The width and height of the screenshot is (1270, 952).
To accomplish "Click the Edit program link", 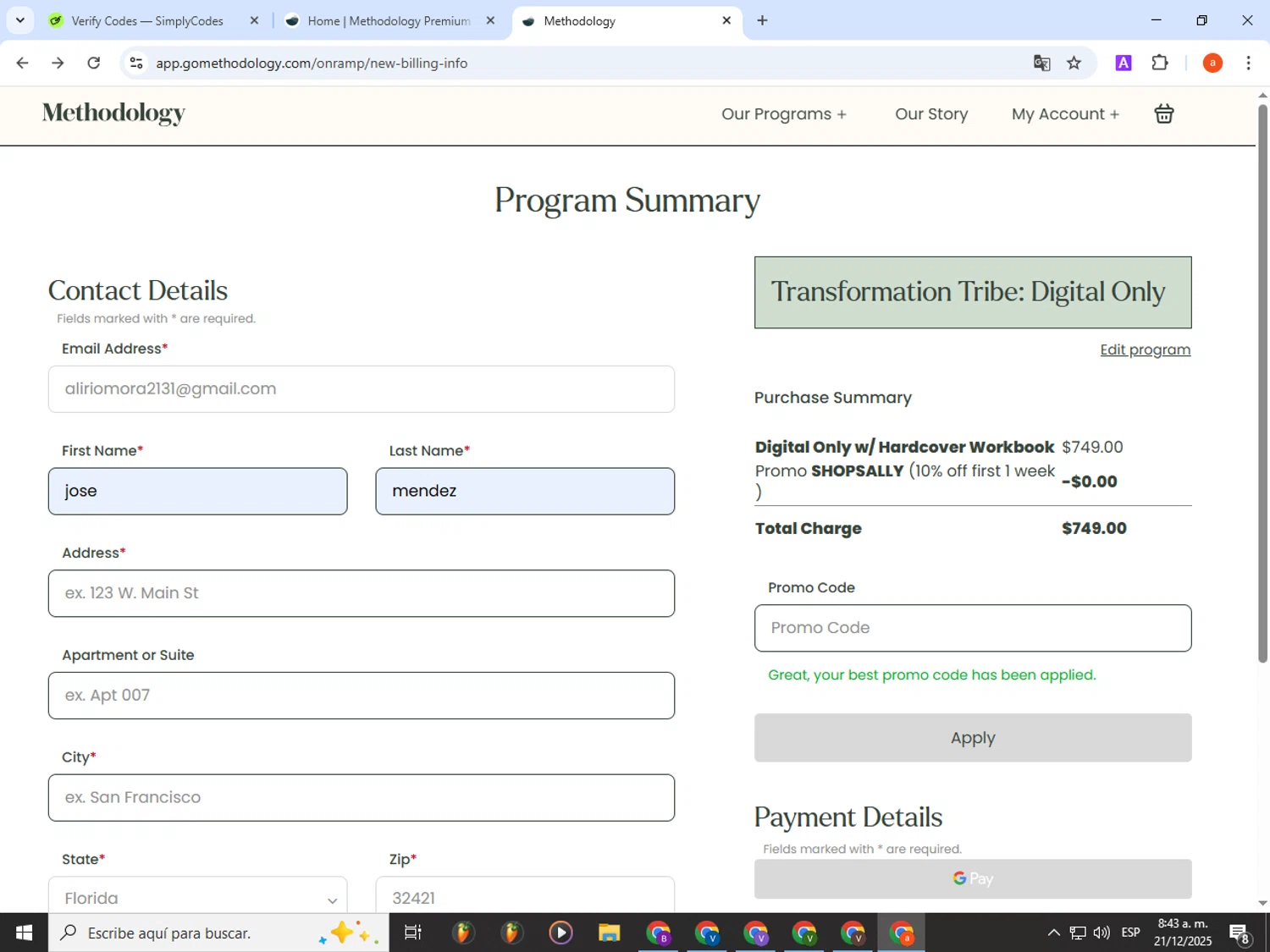I will (x=1145, y=349).
